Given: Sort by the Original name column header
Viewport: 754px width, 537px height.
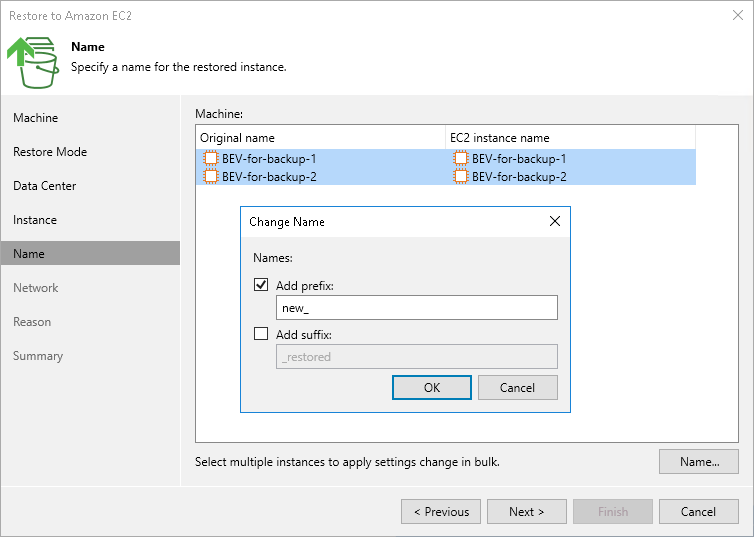Looking at the screenshot, I should (320, 138).
